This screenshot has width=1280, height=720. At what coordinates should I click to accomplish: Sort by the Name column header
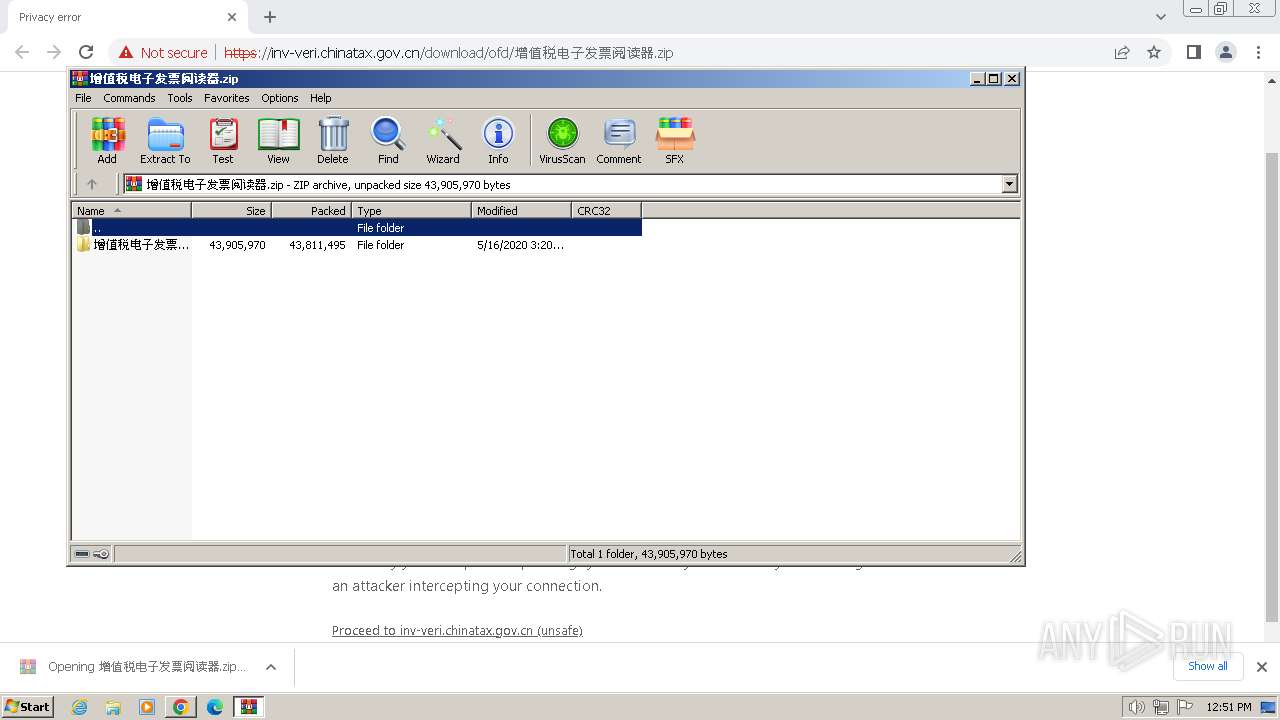[131, 210]
